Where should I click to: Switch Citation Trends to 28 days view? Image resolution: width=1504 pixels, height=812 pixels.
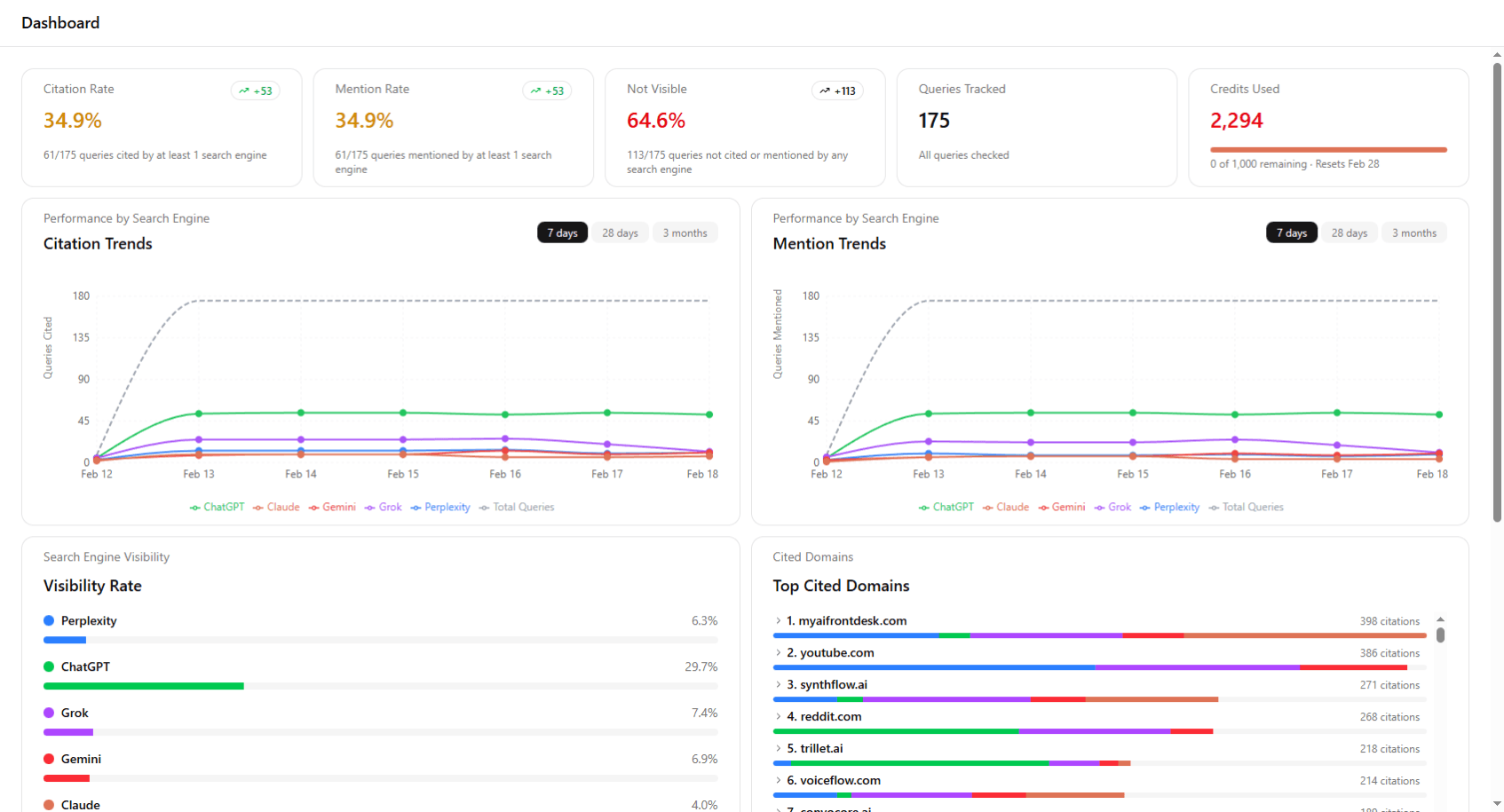click(x=620, y=232)
